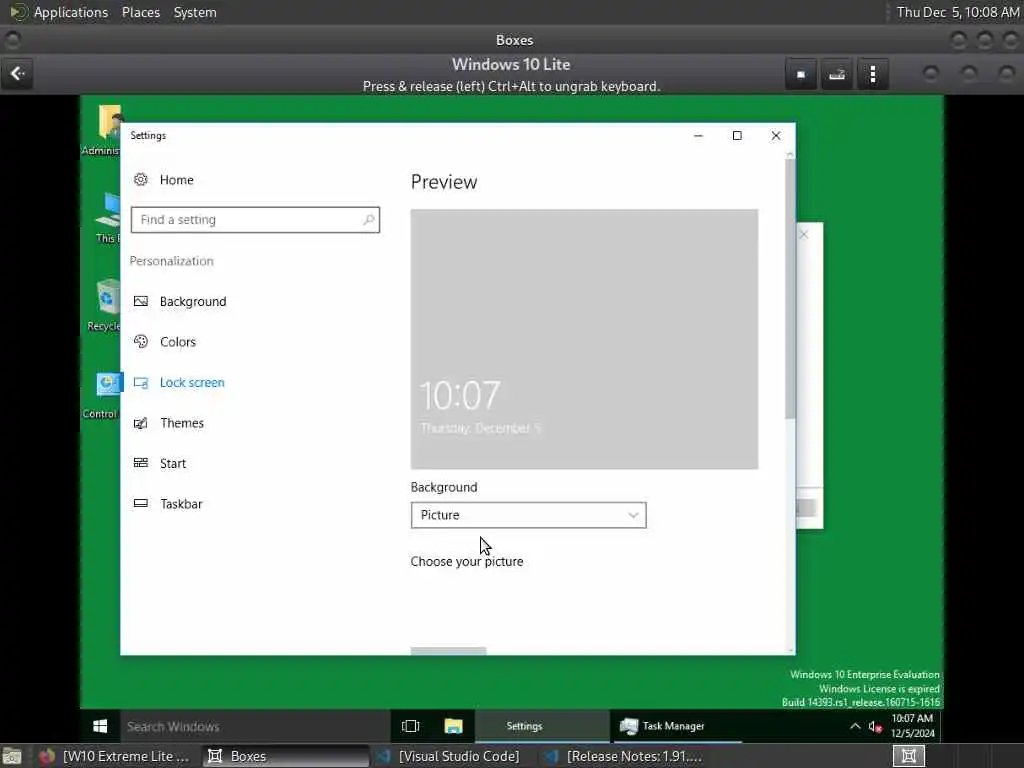Screen dimensions: 1024x768
Task: Open File Explorer from the Windows taskbar
Action: click(x=453, y=726)
